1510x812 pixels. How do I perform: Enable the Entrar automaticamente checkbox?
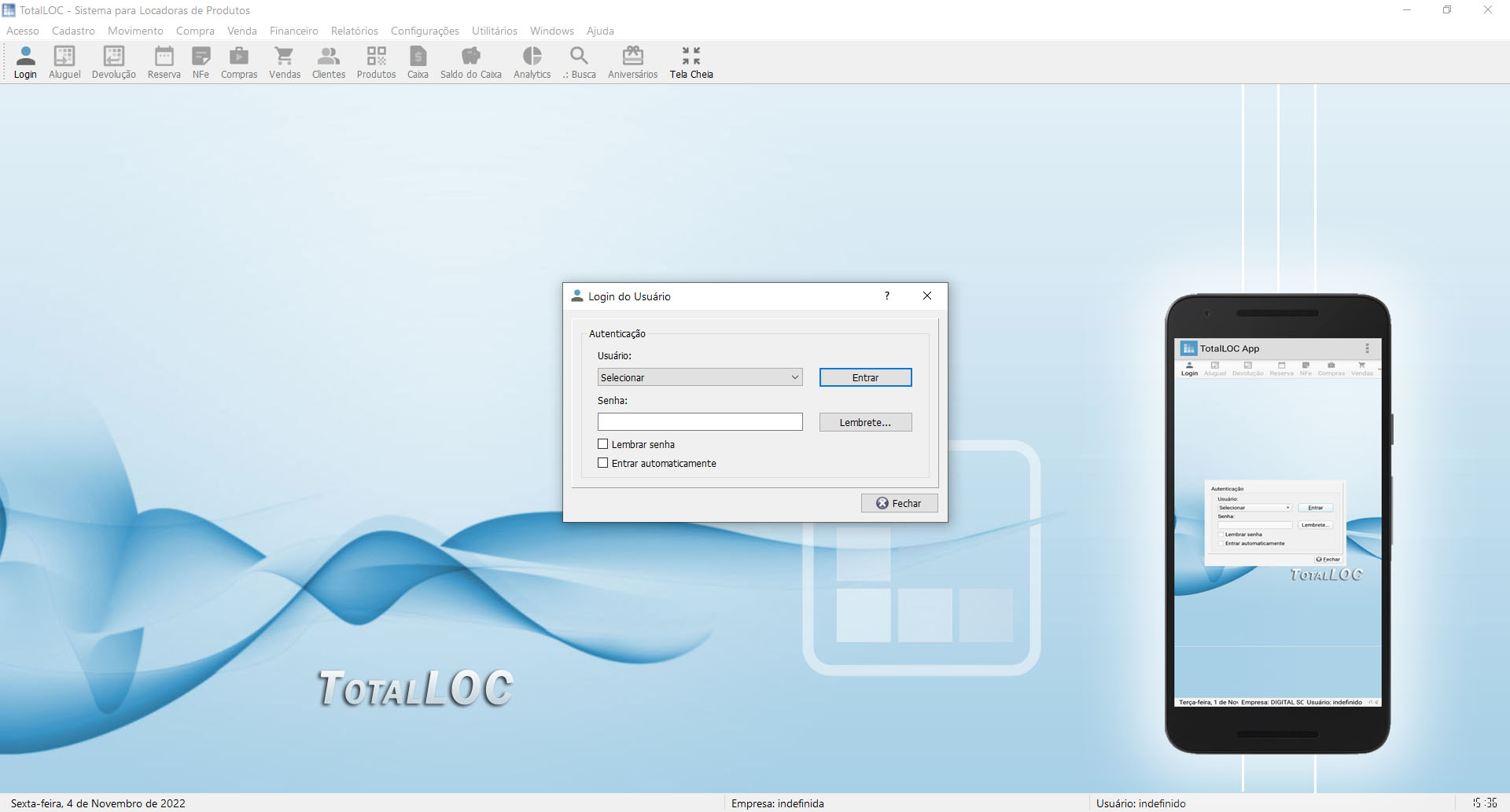click(x=603, y=463)
